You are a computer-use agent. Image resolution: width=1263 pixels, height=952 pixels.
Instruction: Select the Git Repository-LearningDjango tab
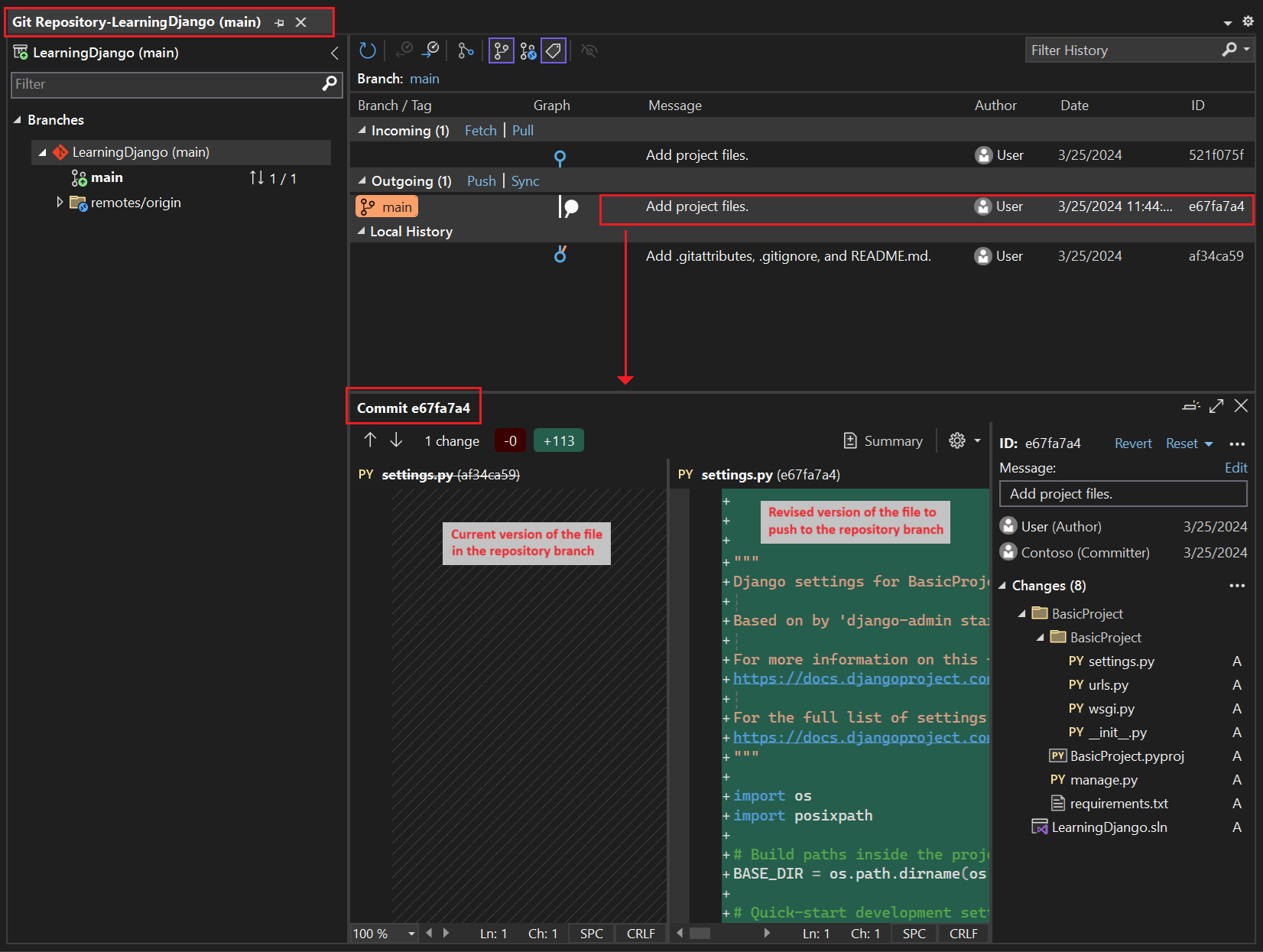point(136,22)
